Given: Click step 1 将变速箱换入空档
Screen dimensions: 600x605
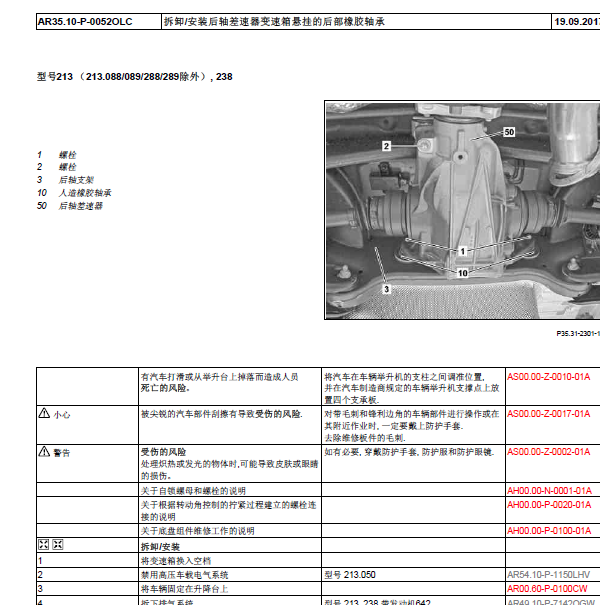Looking at the screenshot, I should tap(176, 561).
